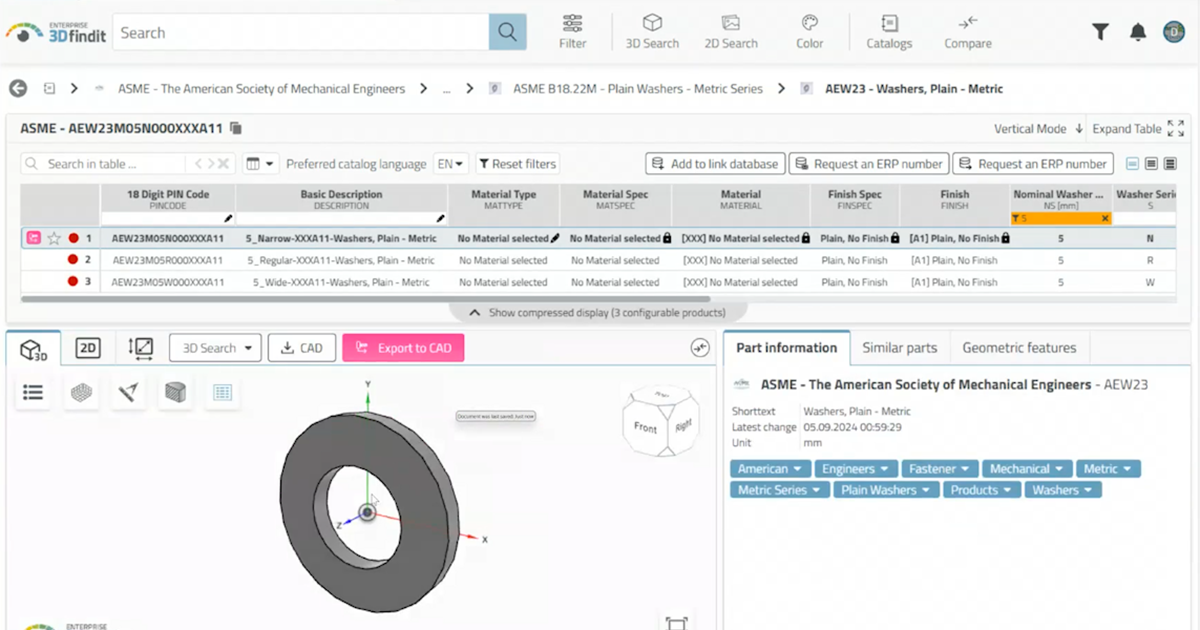Open the catalog language EN dropdown
This screenshot has height=630, width=1200.
click(x=450, y=164)
